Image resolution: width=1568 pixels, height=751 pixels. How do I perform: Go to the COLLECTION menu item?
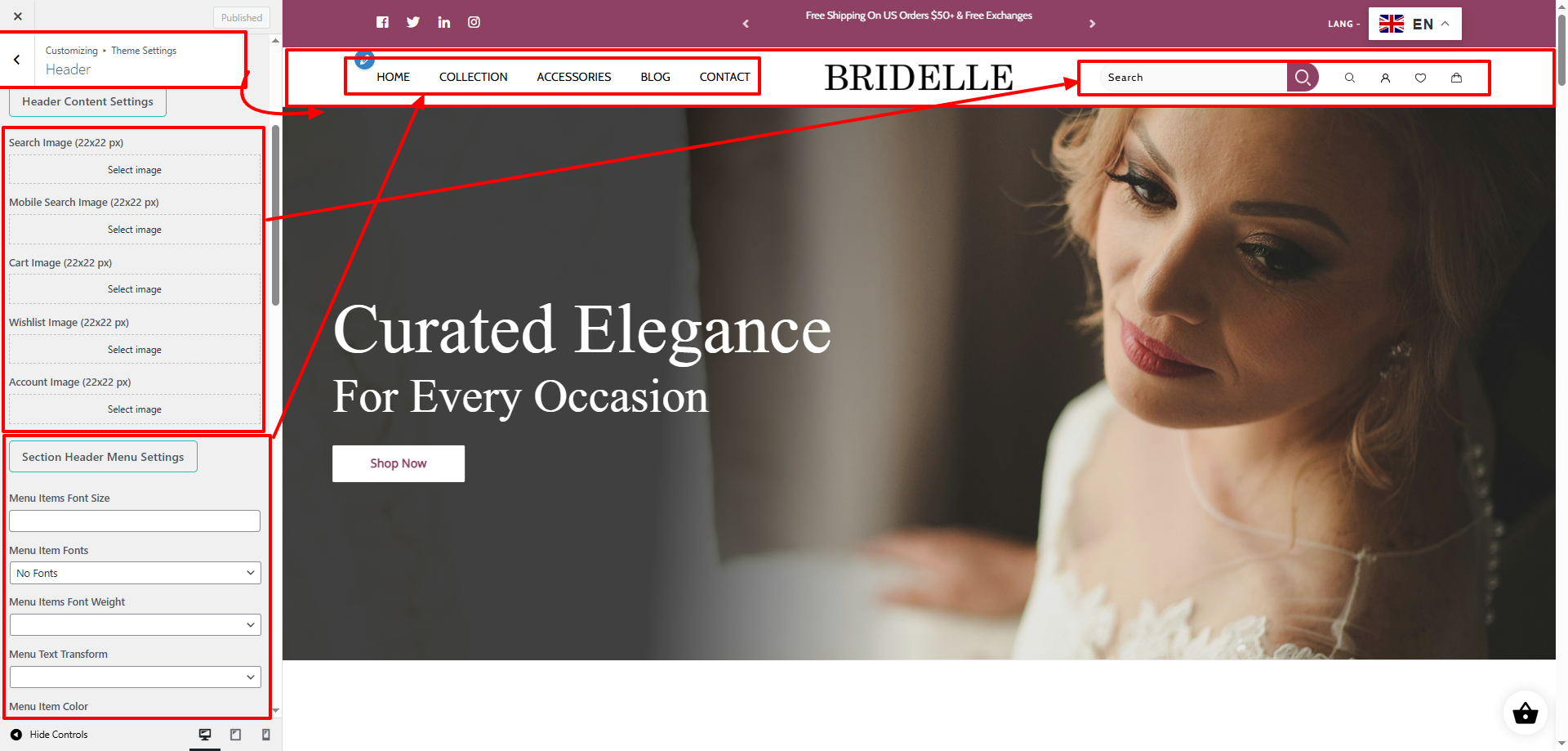pos(473,77)
